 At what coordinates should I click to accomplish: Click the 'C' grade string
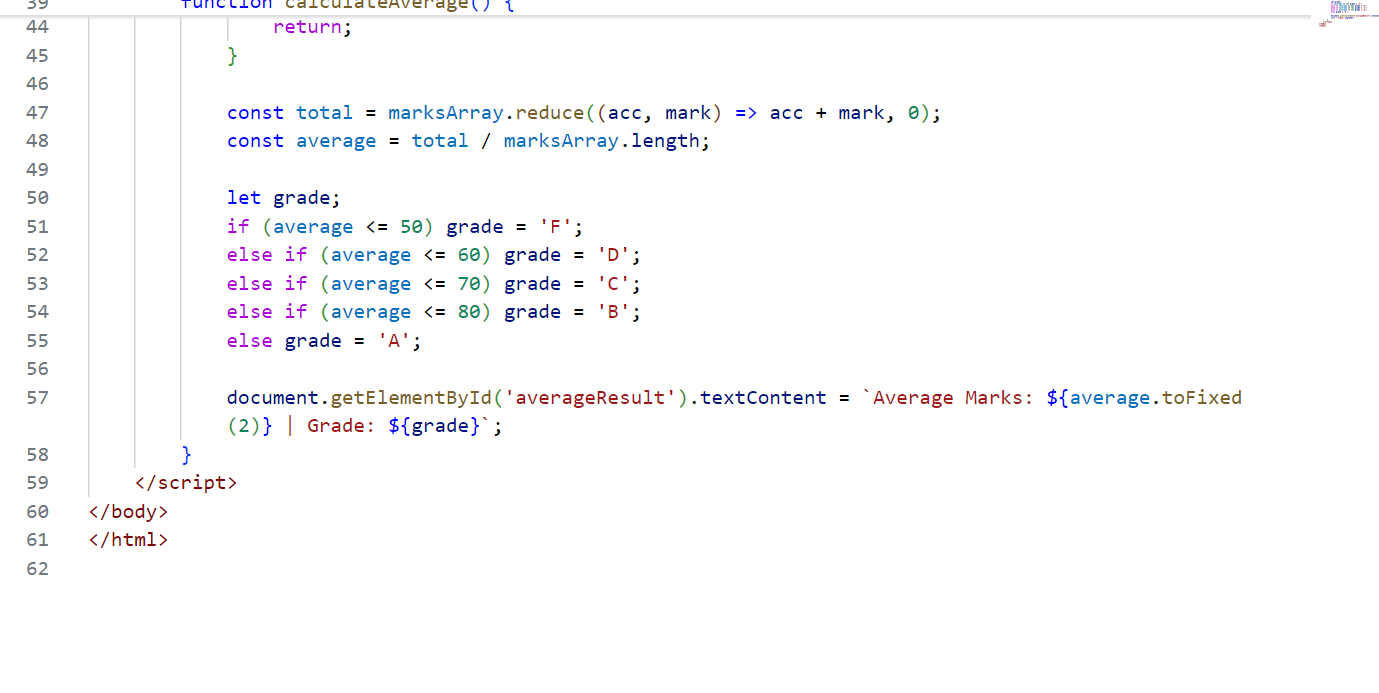(613, 284)
